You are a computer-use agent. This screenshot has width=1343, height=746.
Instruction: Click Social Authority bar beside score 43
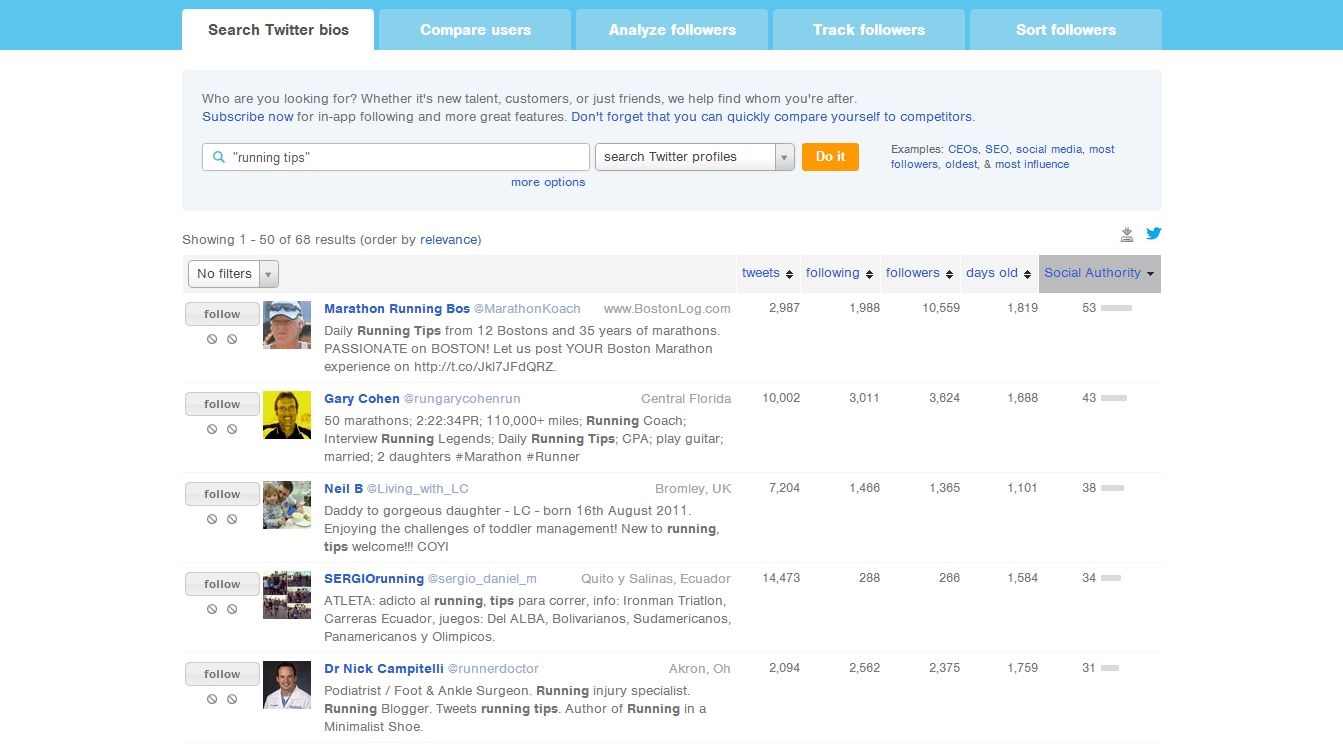(1114, 399)
